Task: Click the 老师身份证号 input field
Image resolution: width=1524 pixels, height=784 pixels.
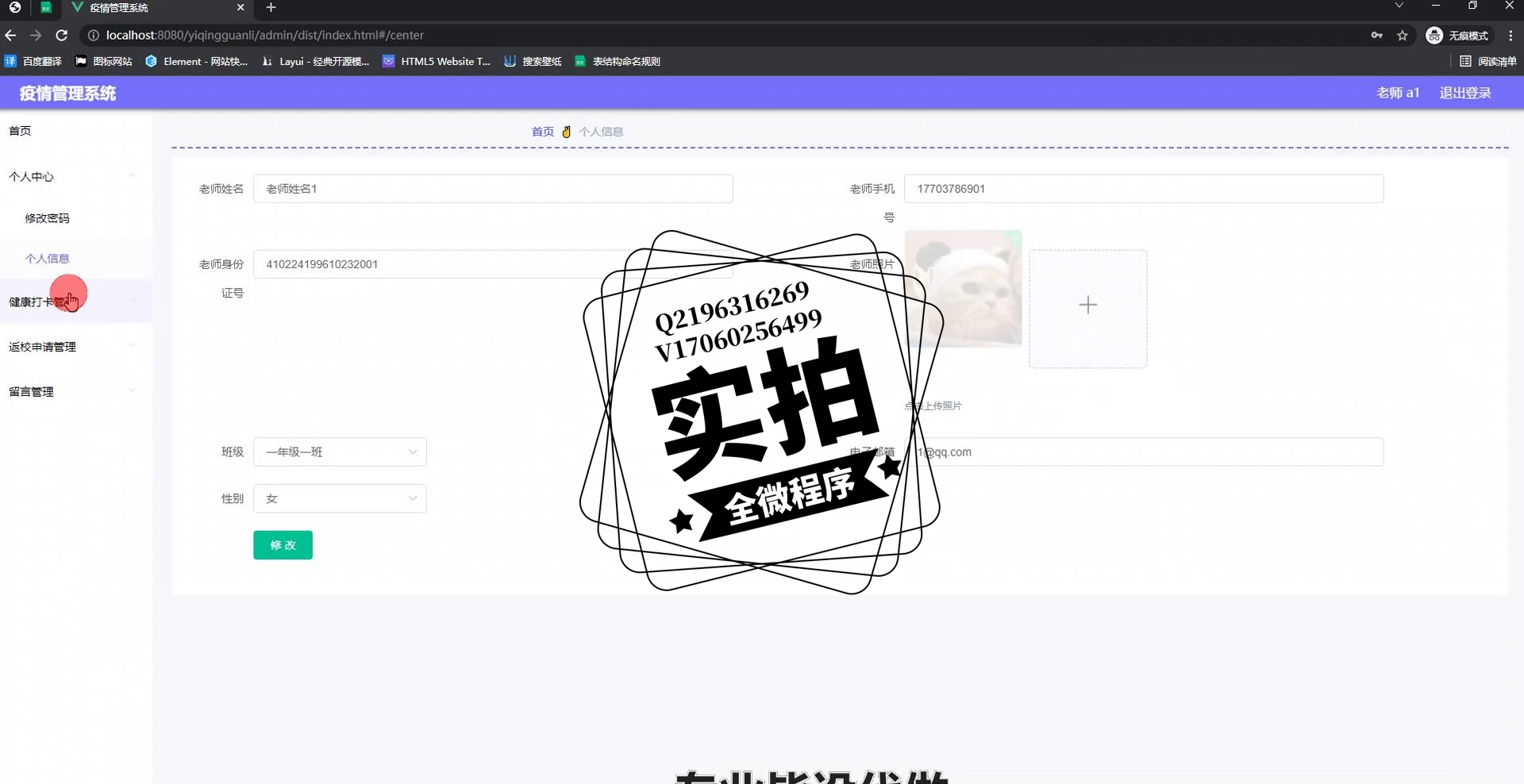Action: coord(493,264)
